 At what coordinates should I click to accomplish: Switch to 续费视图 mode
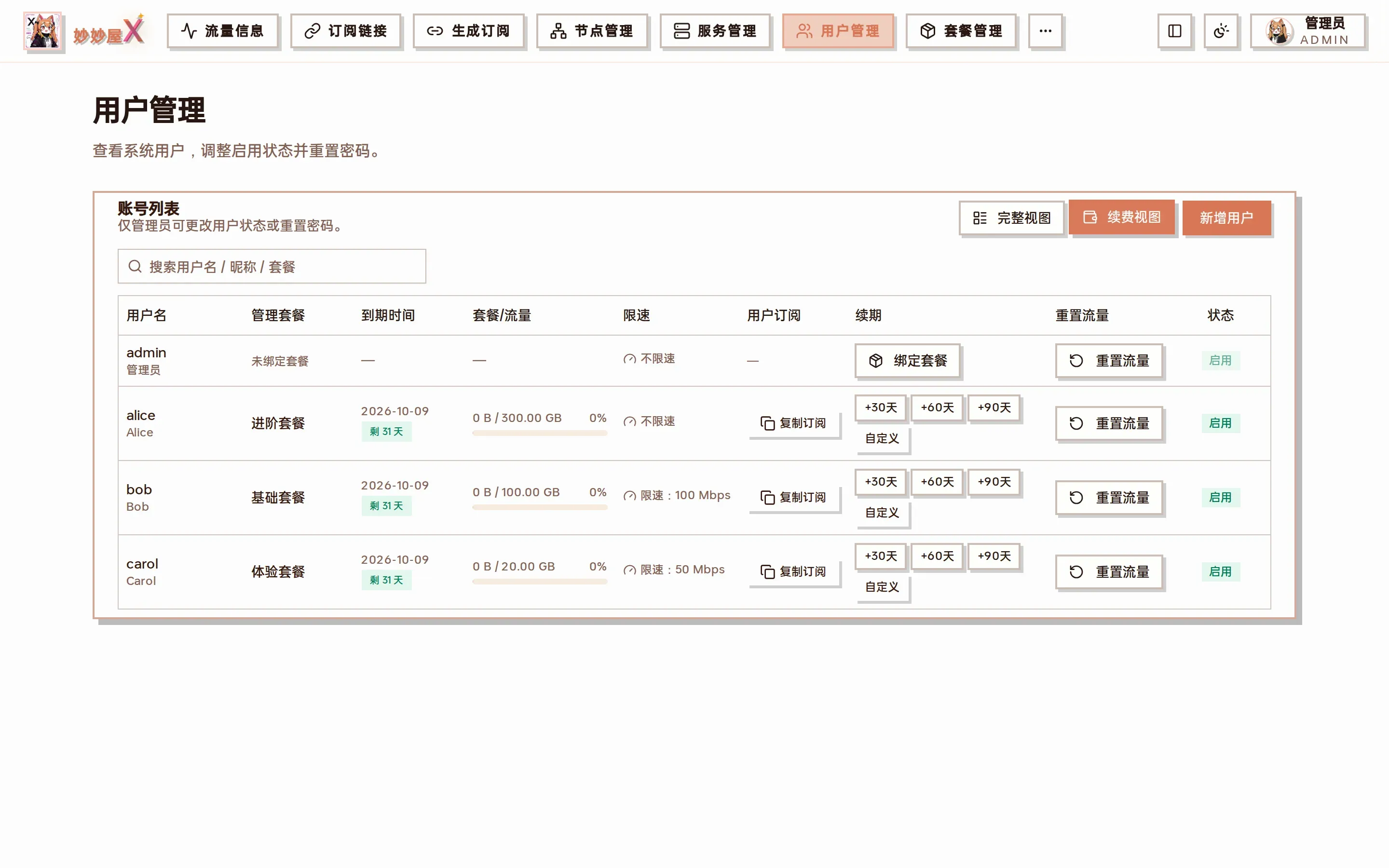point(1121,217)
